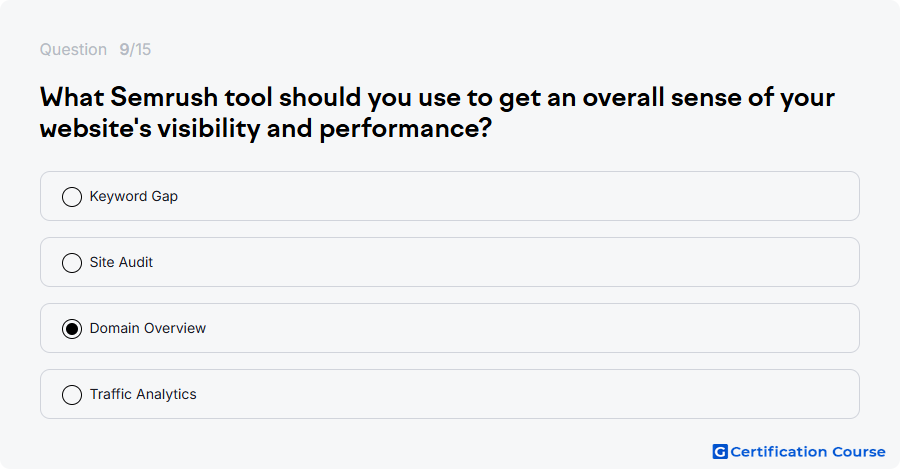Screen dimensions: 900x469
Task: Click the blue G logo icon
Action: click(x=720, y=452)
